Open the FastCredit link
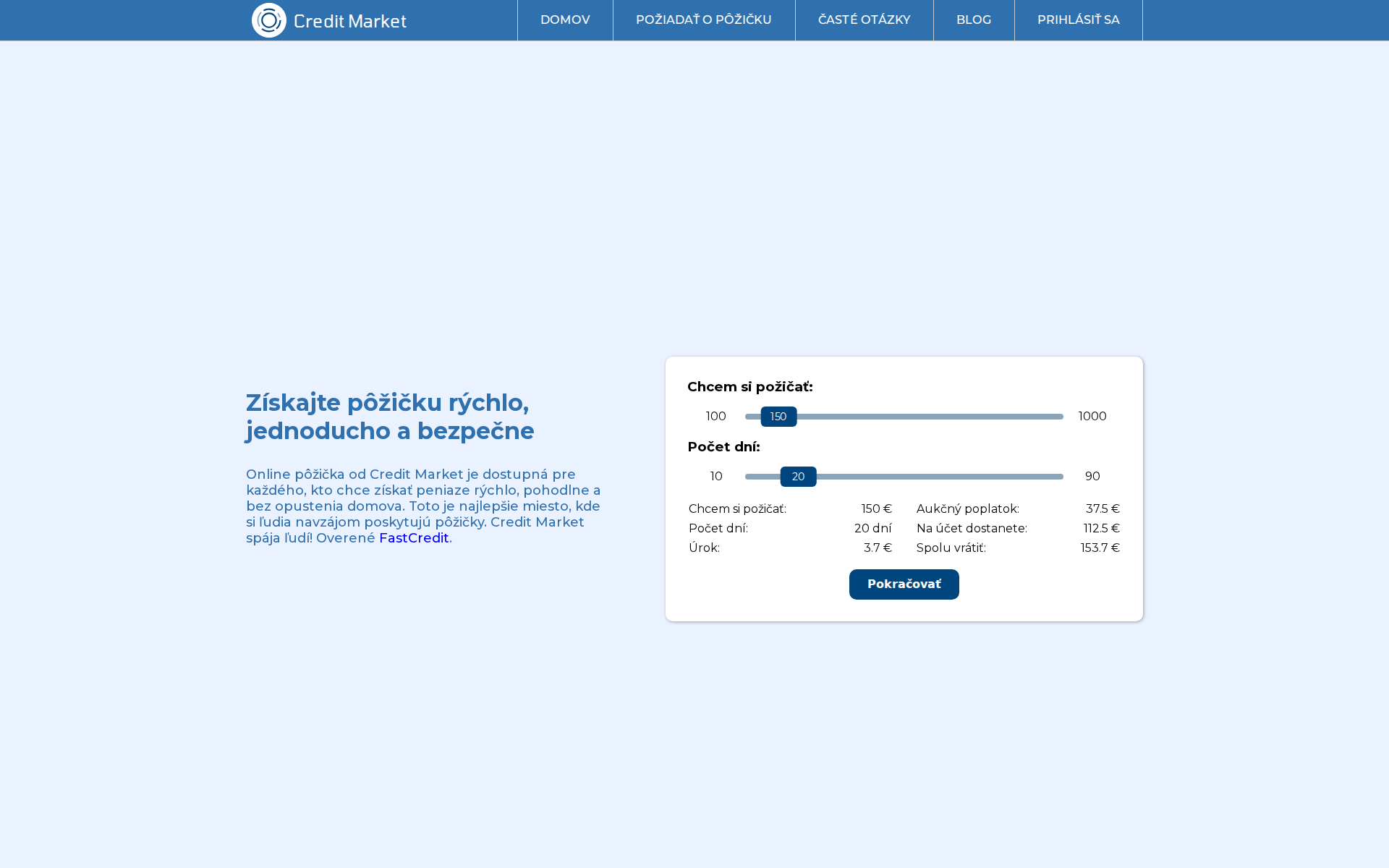 (x=413, y=537)
